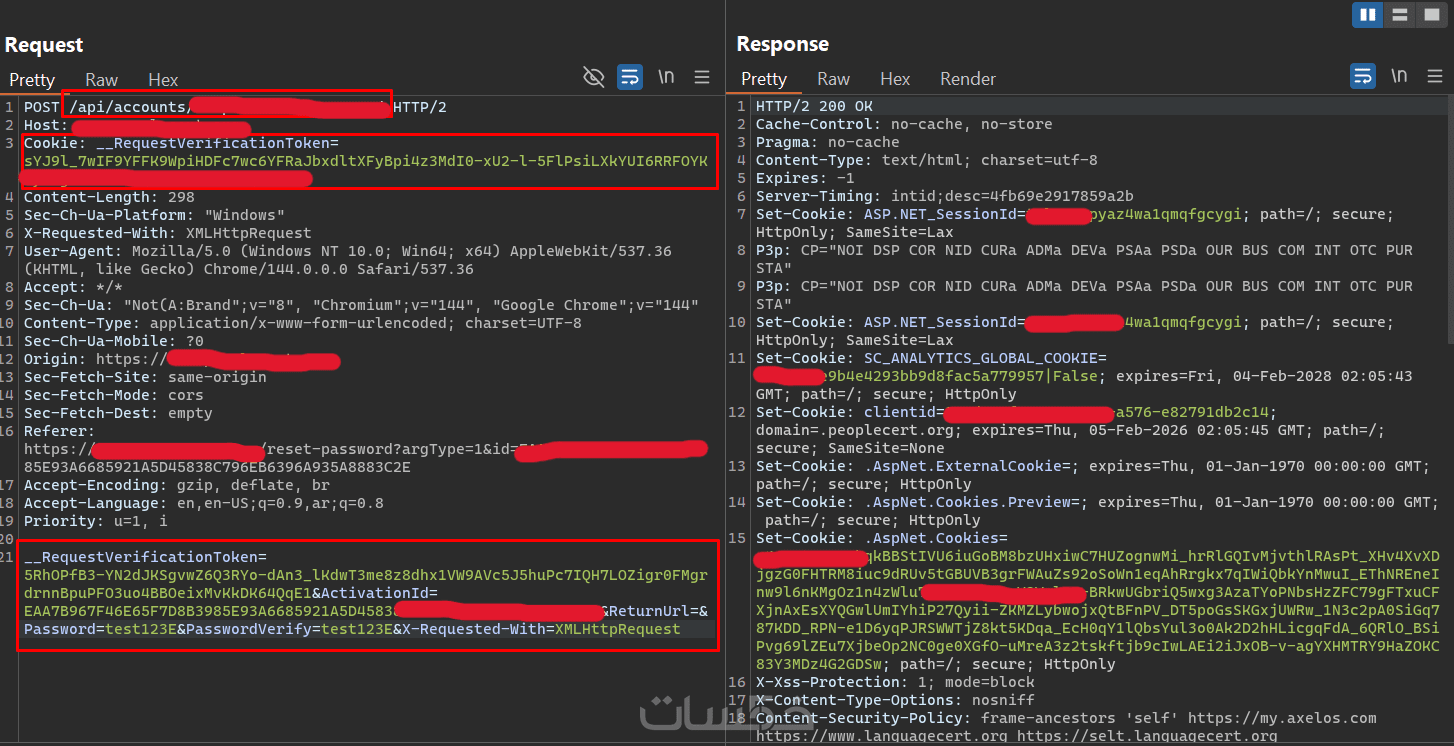Toggle word wrap icon in Response panel
Screen dimensions: 1454x746
pos(1362,77)
